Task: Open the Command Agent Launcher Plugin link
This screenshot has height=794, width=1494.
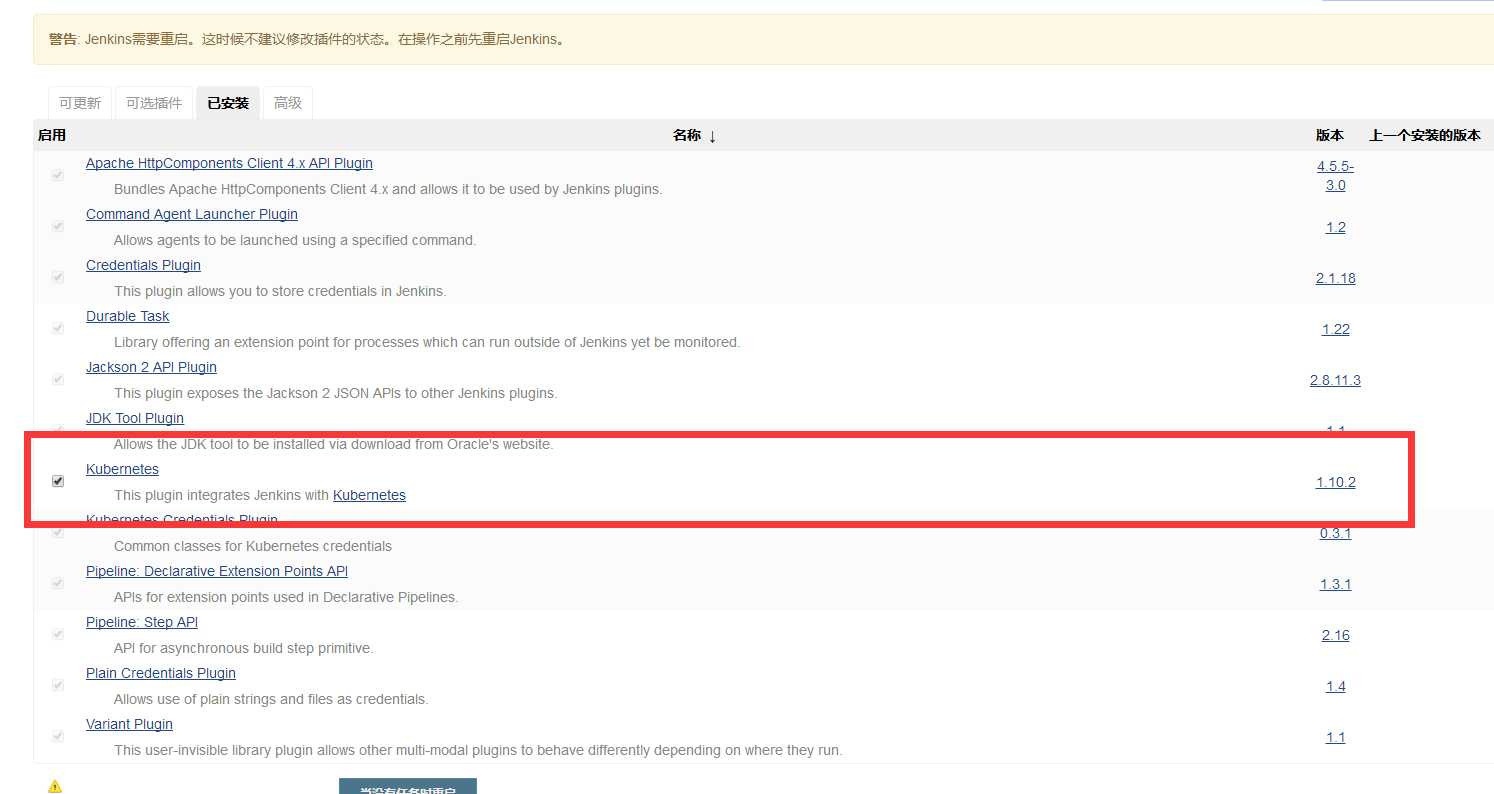Action: [x=192, y=214]
